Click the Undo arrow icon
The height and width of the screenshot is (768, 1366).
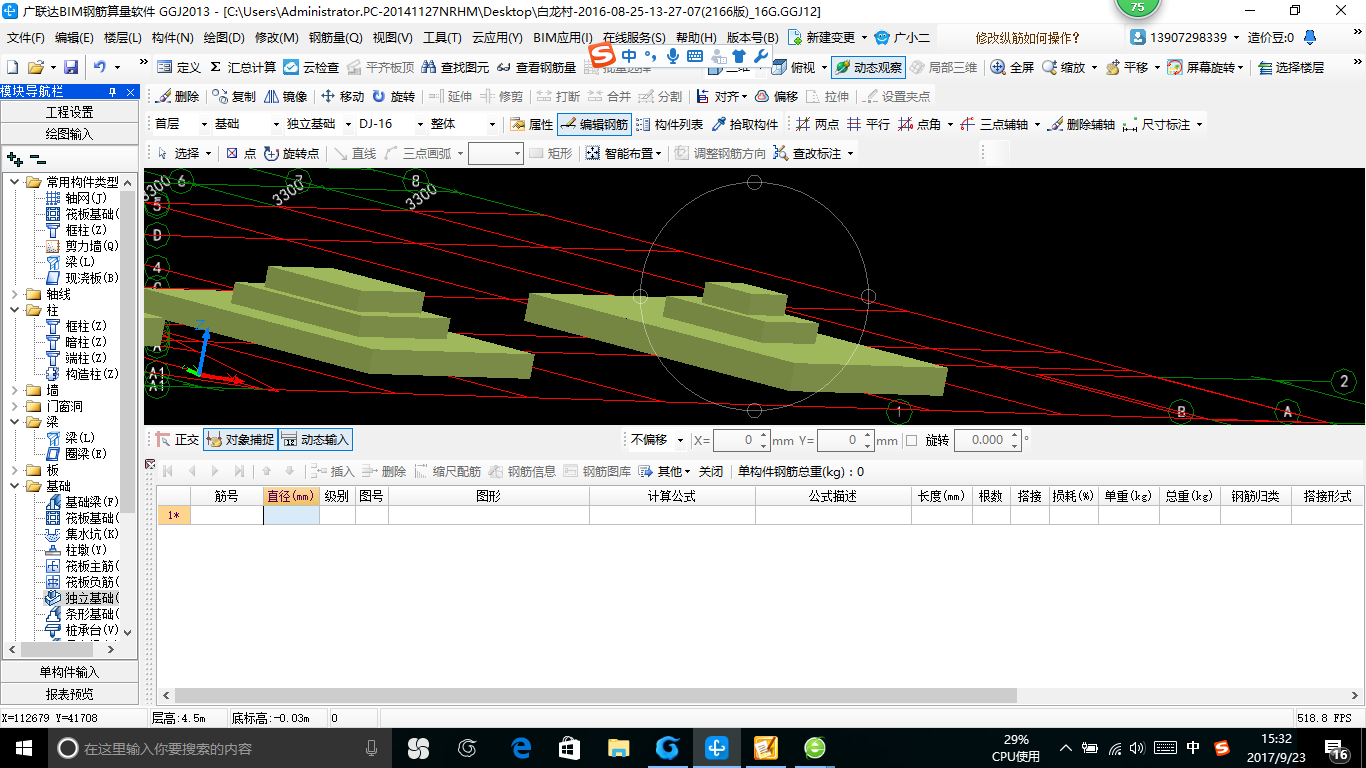100,67
